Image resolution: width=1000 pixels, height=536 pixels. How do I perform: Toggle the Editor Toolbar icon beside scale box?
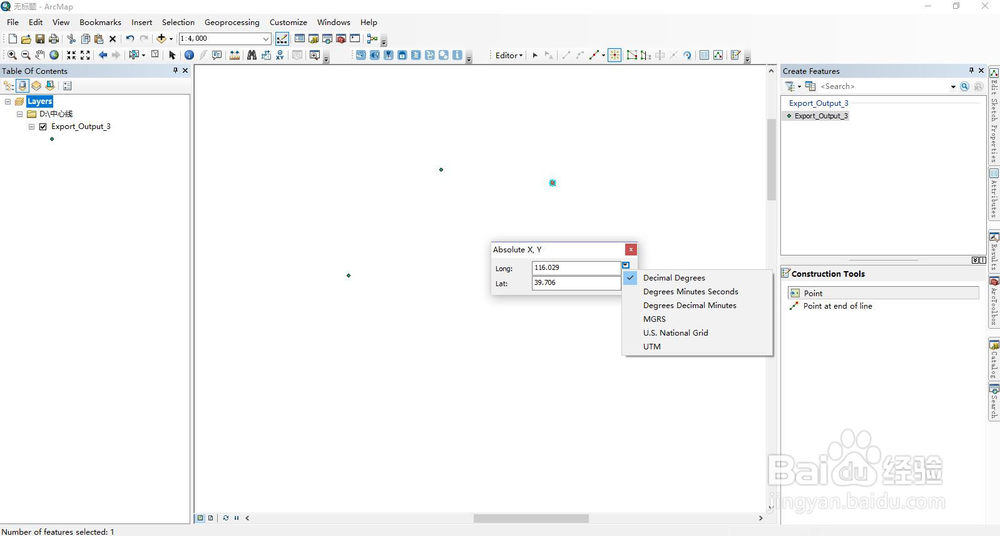(282, 39)
